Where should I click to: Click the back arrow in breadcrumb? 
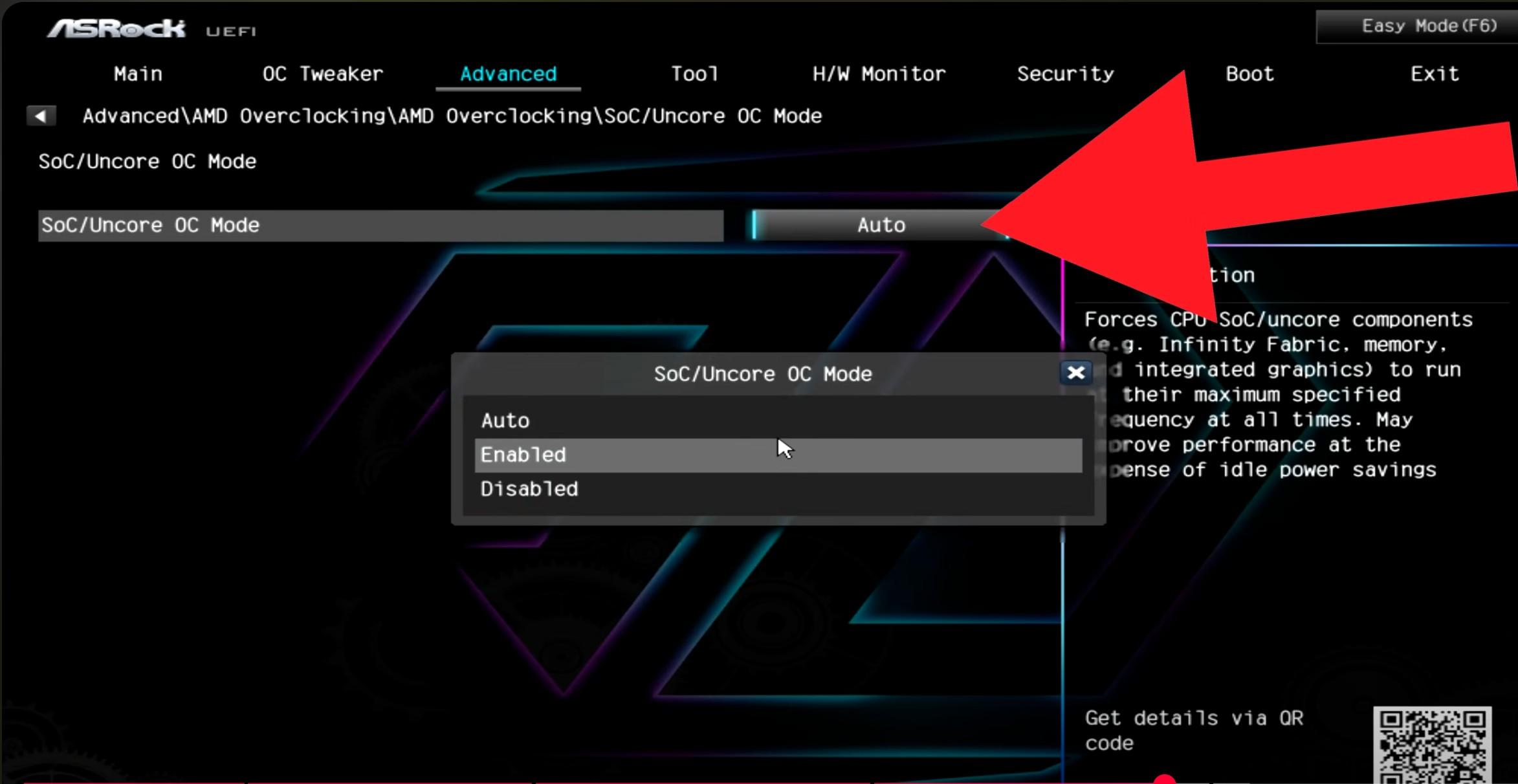41,116
